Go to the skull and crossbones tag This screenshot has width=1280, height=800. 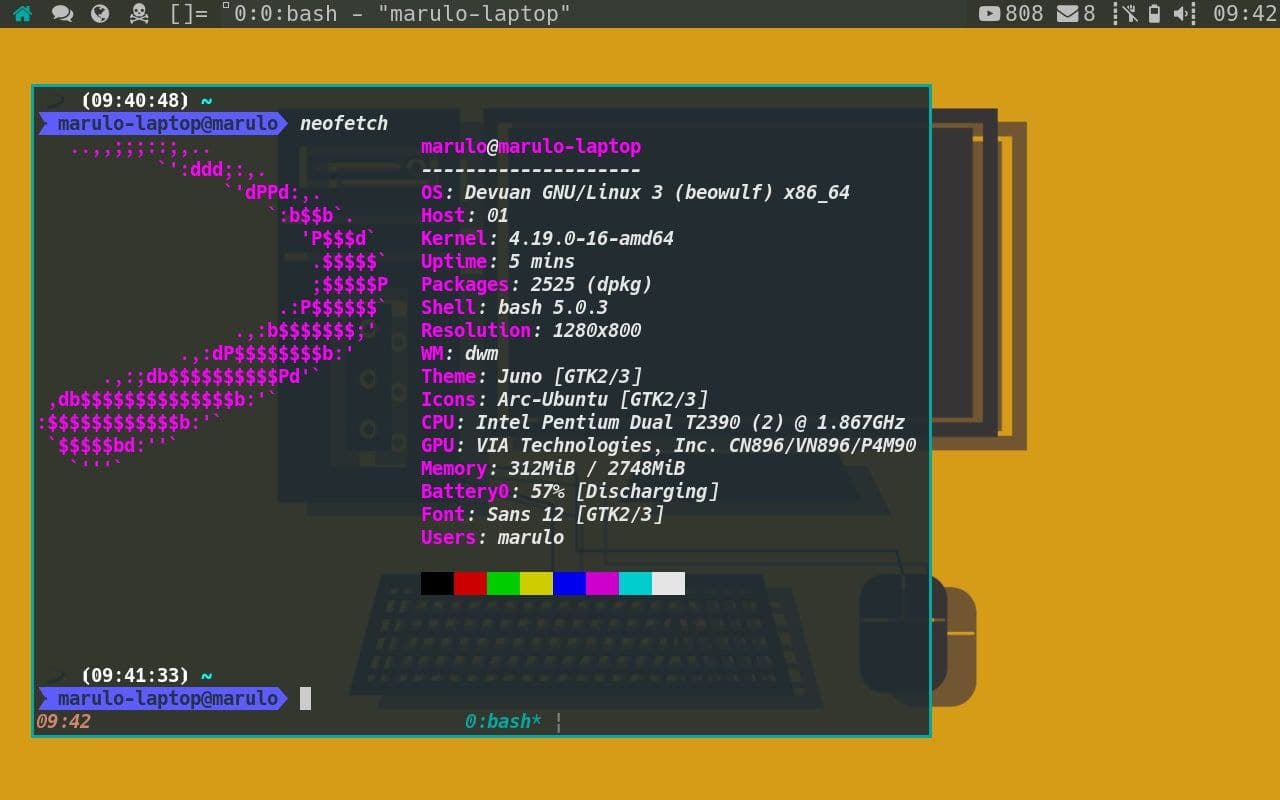click(140, 14)
